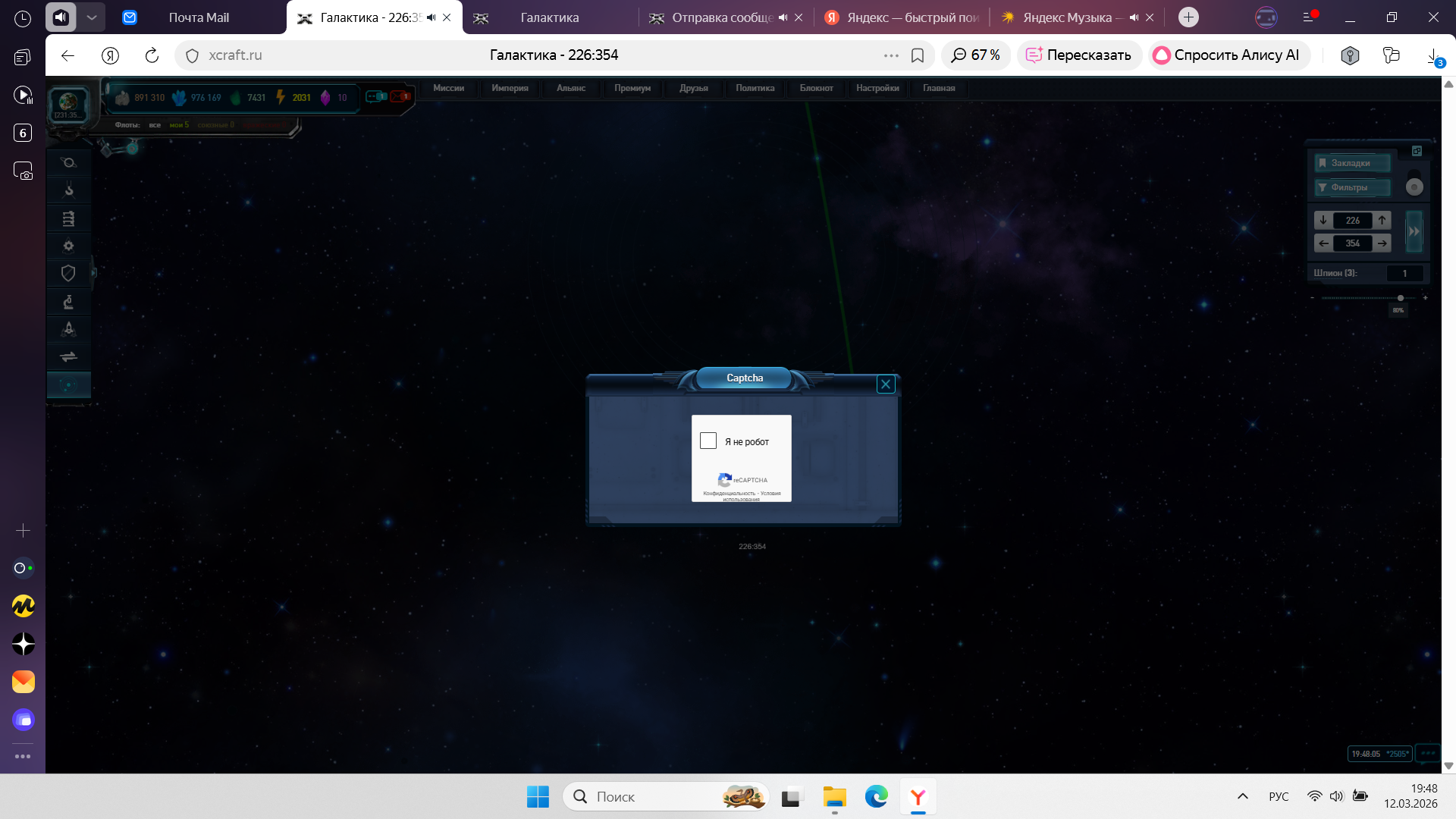Check the 'Я не робот' checkbox
The width and height of the screenshot is (1456, 819).
point(708,441)
